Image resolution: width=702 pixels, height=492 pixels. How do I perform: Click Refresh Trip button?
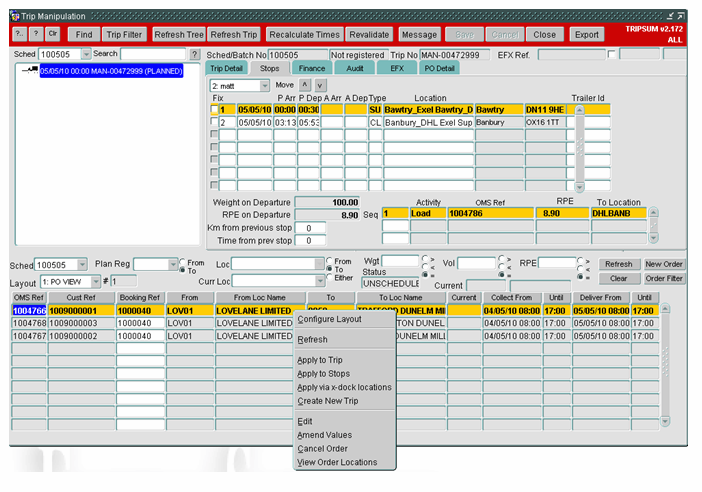click(x=234, y=34)
